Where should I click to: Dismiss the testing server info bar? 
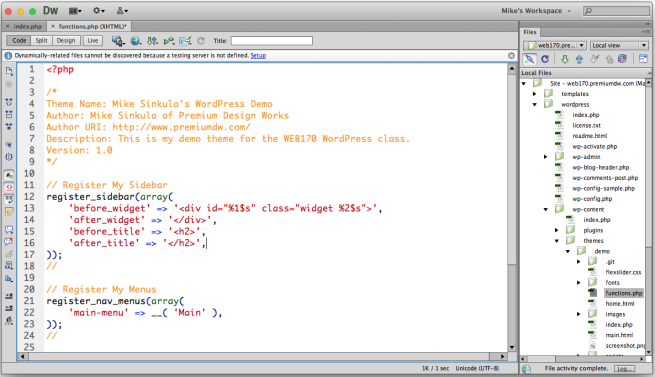click(x=511, y=56)
